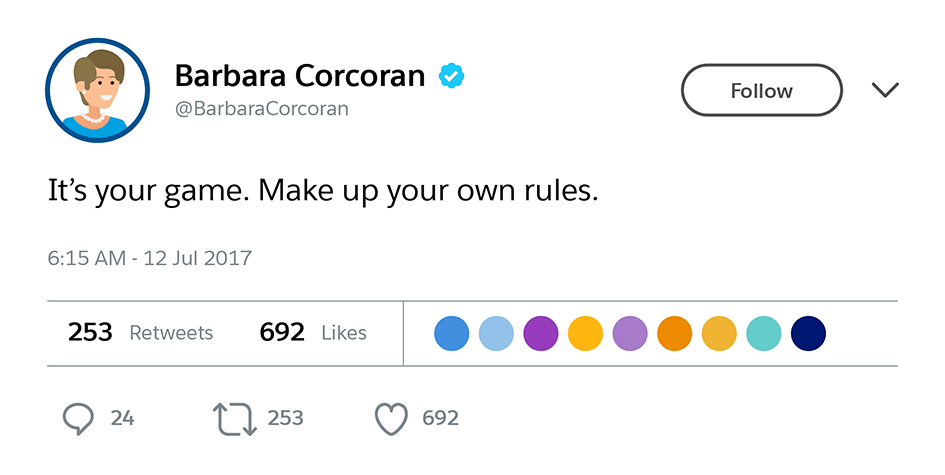Click the retweet arrows icon
The image size is (945, 475).
[235, 418]
